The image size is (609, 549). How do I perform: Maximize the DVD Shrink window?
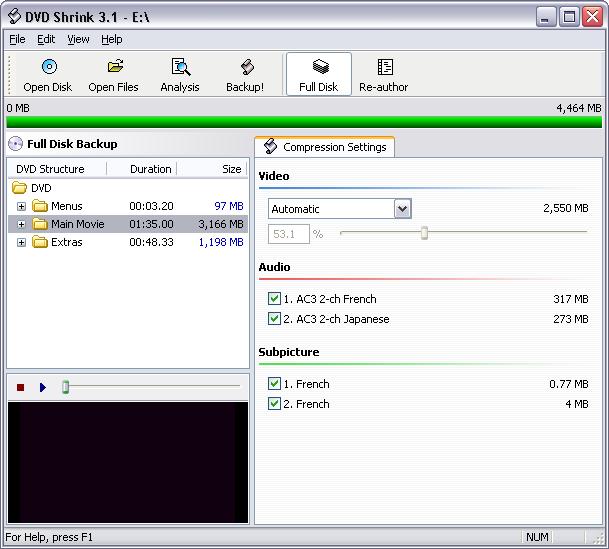click(x=569, y=17)
